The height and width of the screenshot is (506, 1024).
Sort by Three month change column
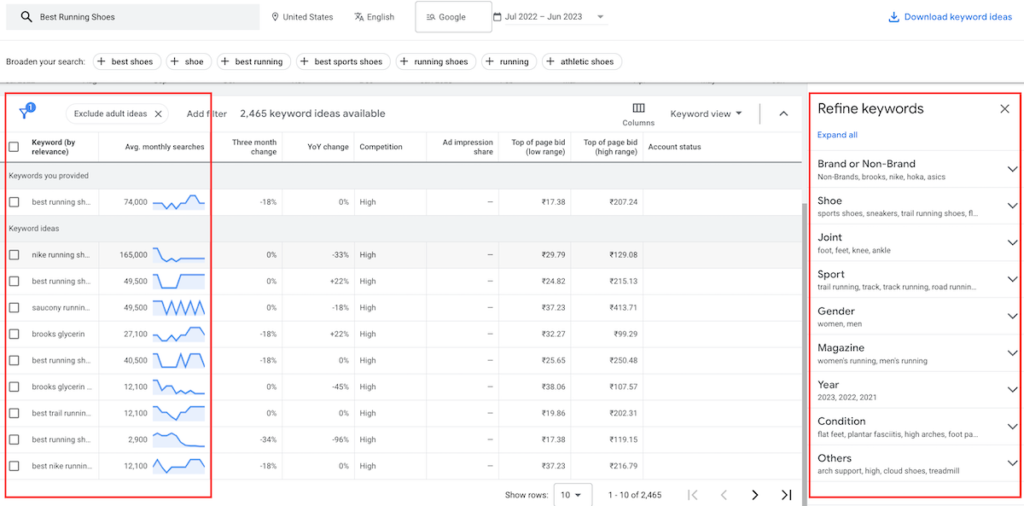[254, 147]
